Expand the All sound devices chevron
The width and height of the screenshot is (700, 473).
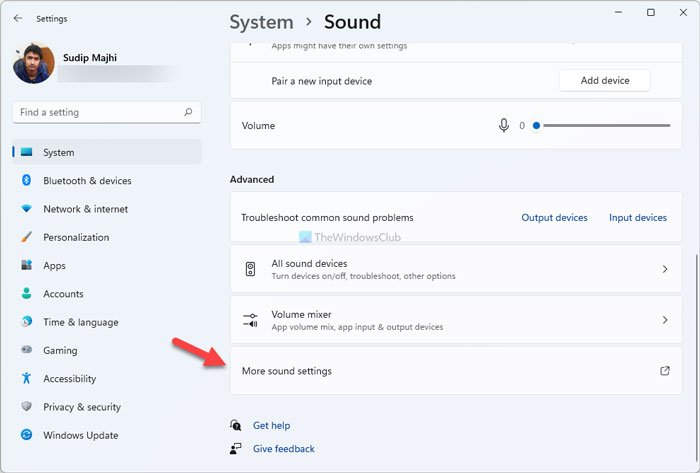pos(665,270)
